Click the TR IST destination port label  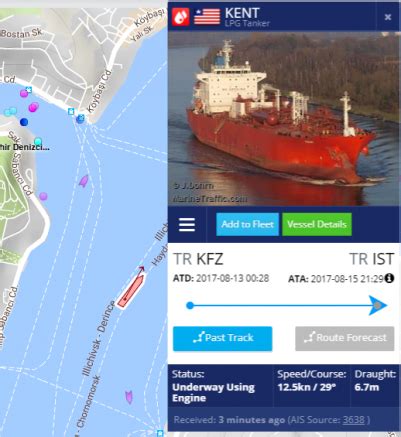pos(371,259)
